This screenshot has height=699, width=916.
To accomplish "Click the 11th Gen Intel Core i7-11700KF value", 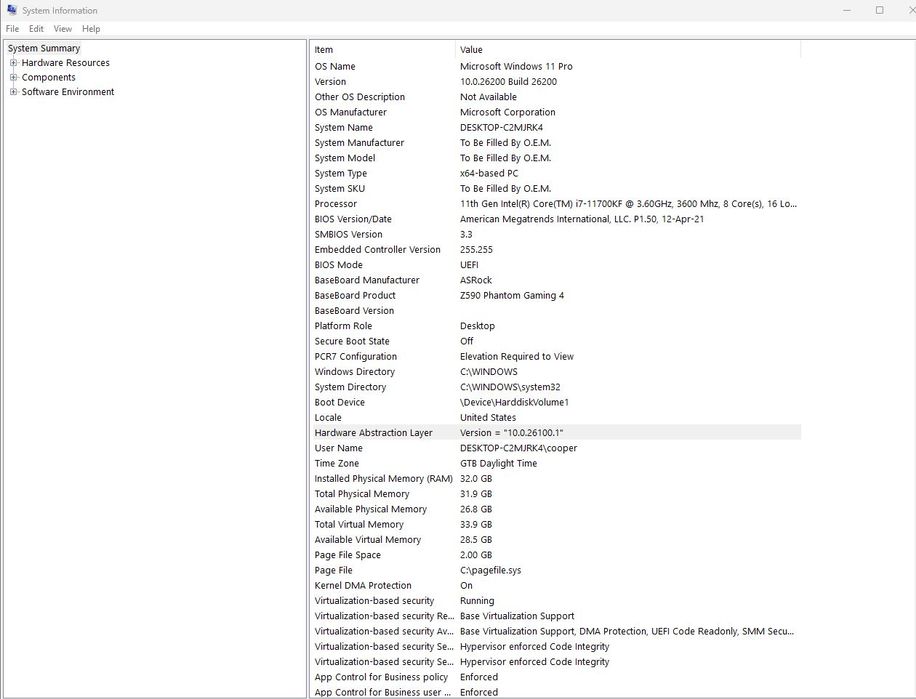I will pos(629,204).
